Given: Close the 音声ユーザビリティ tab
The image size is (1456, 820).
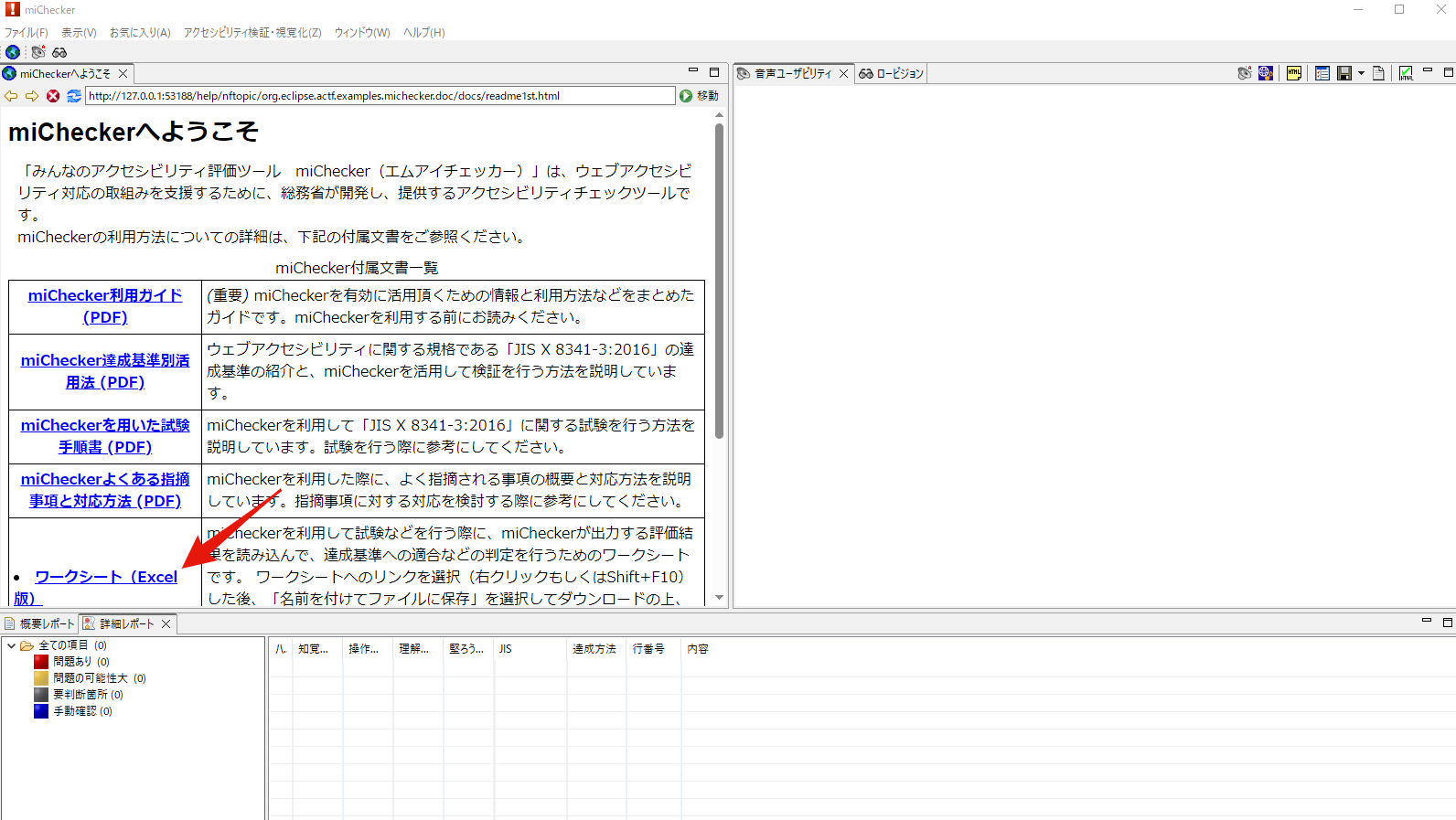Looking at the screenshot, I should pyautogui.click(x=843, y=74).
